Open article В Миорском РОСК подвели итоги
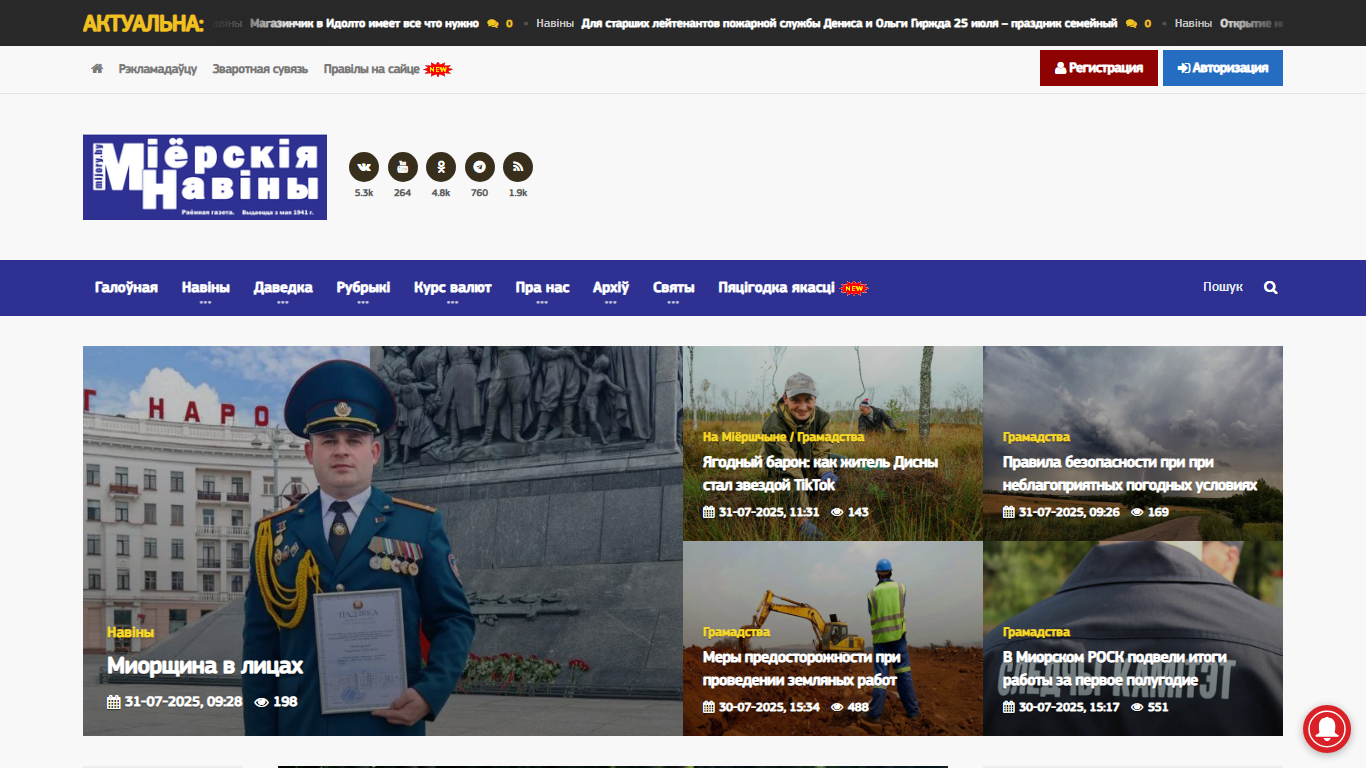 tap(1115, 669)
